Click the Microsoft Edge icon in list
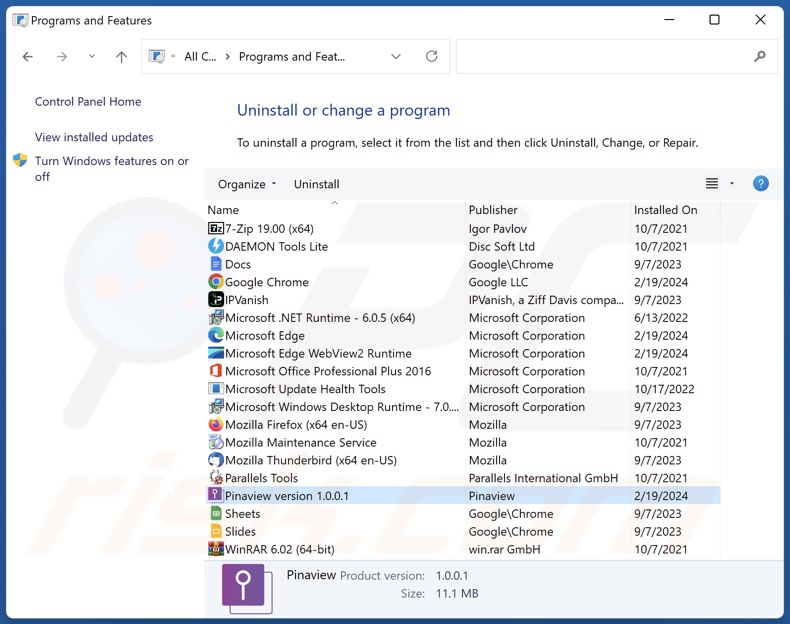 216,335
